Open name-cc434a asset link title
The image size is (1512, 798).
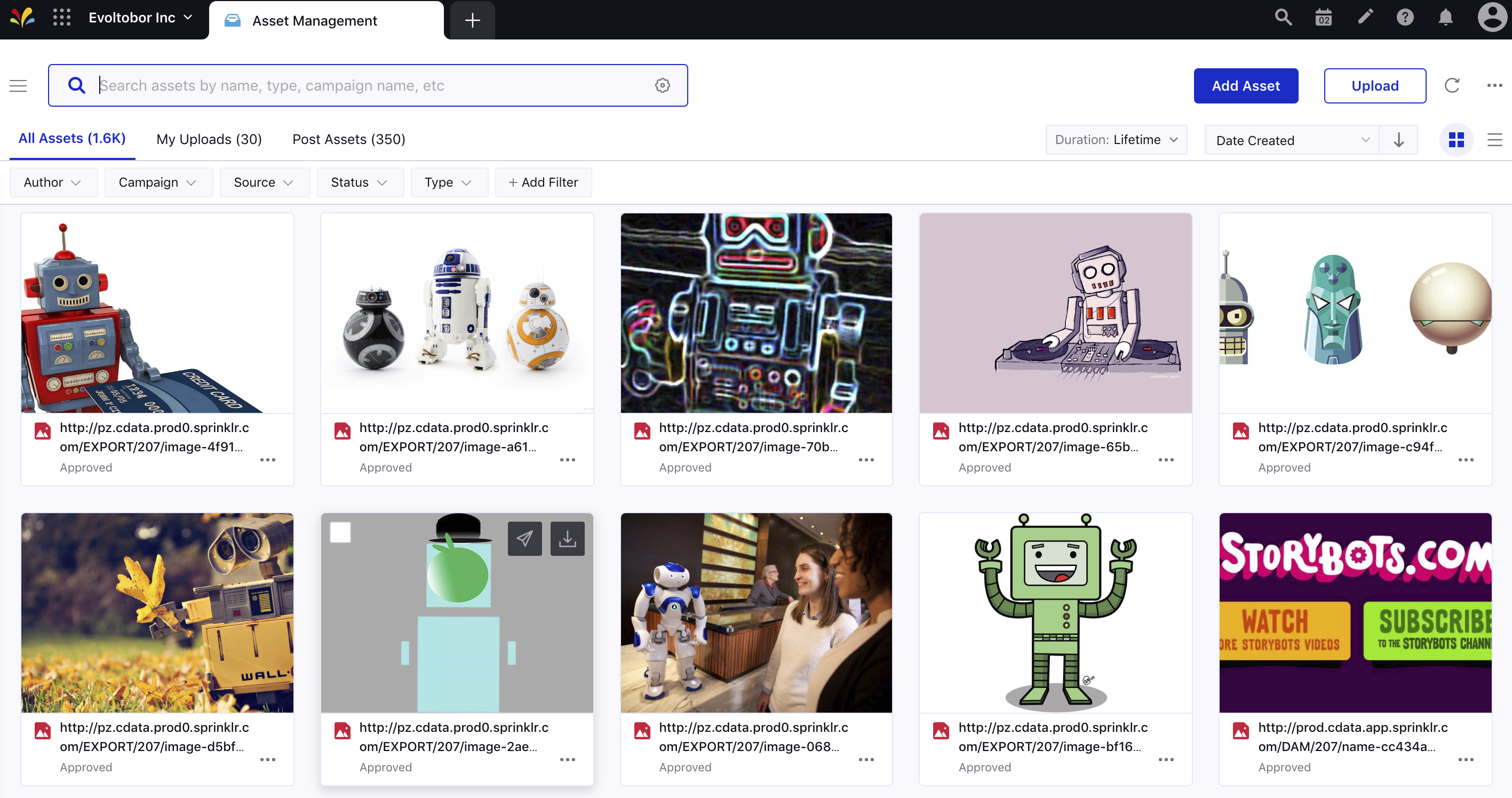click(1353, 737)
